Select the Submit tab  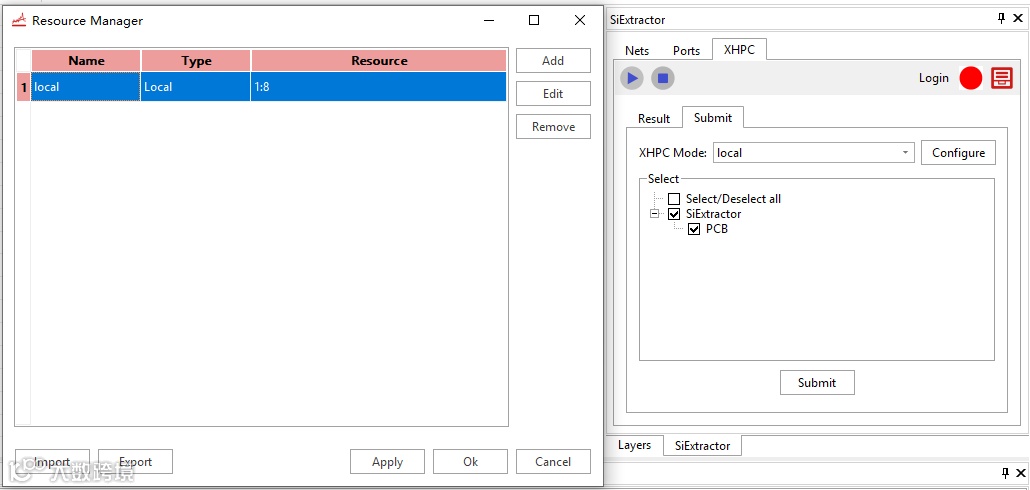click(713, 118)
